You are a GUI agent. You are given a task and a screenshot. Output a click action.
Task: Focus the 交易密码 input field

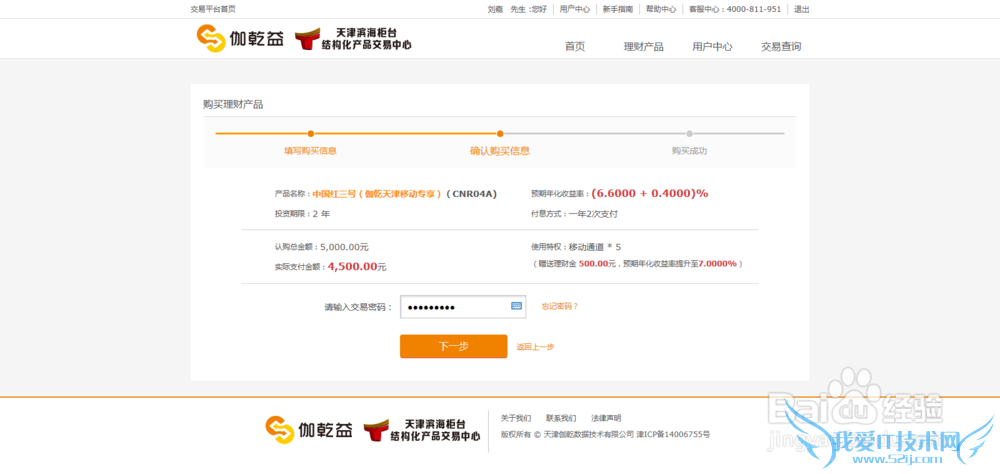463,307
